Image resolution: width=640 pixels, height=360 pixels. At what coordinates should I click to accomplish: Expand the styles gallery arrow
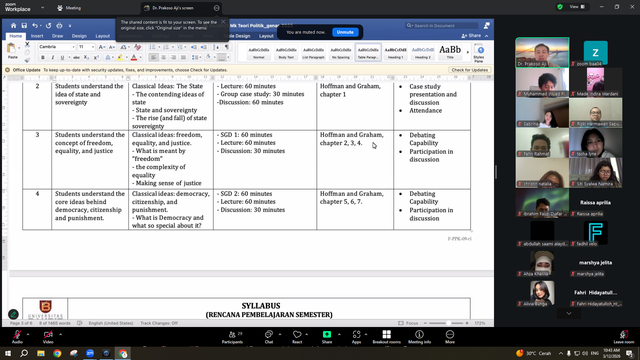click(468, 52)
